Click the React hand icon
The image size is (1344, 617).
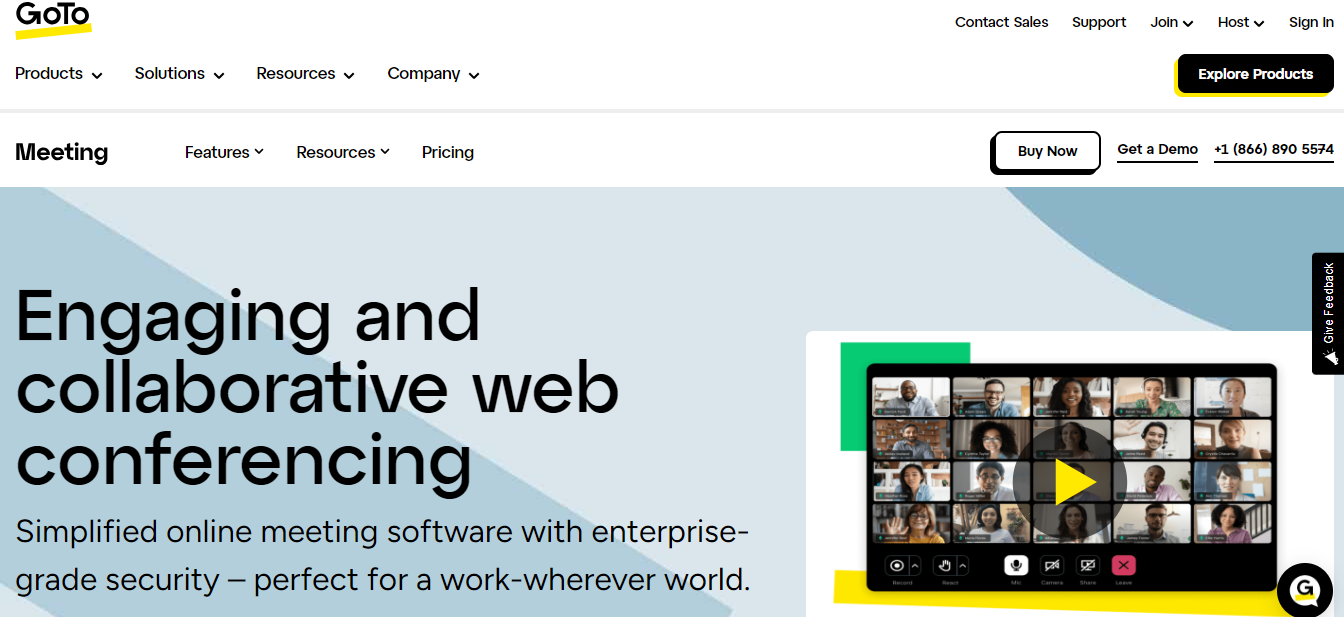945,566
